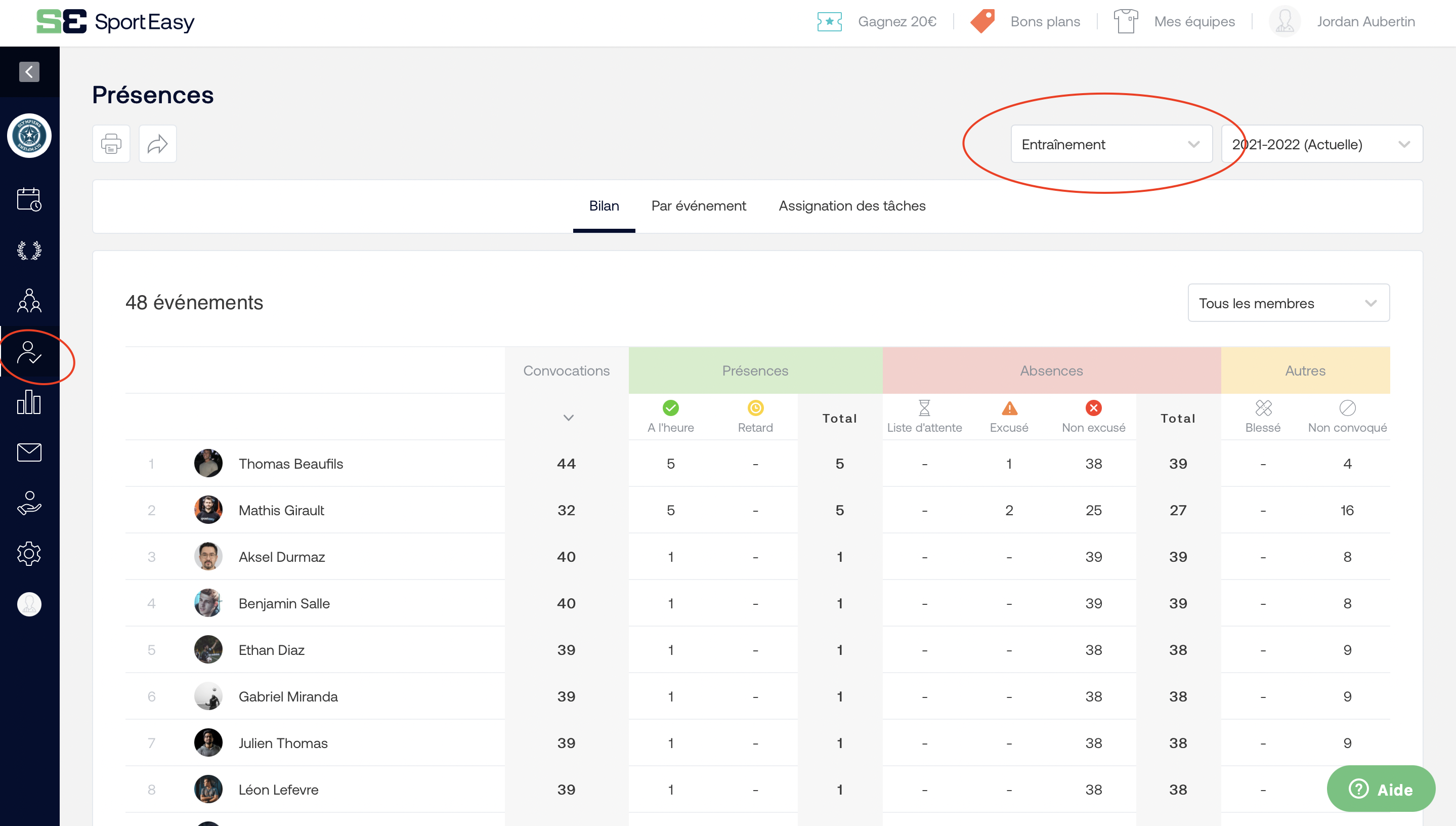Open Mathis Girault's profile

point(281,510)
